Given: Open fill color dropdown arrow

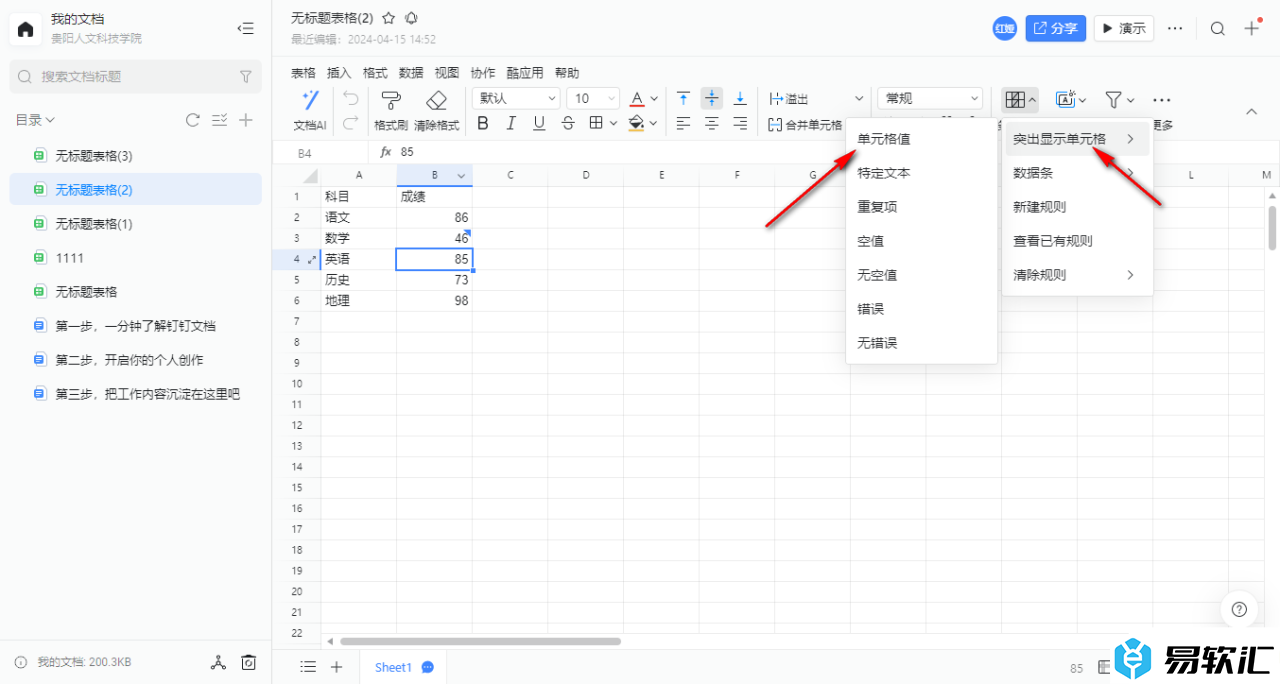Looking at the screenshot, I should tap(654, 123).
